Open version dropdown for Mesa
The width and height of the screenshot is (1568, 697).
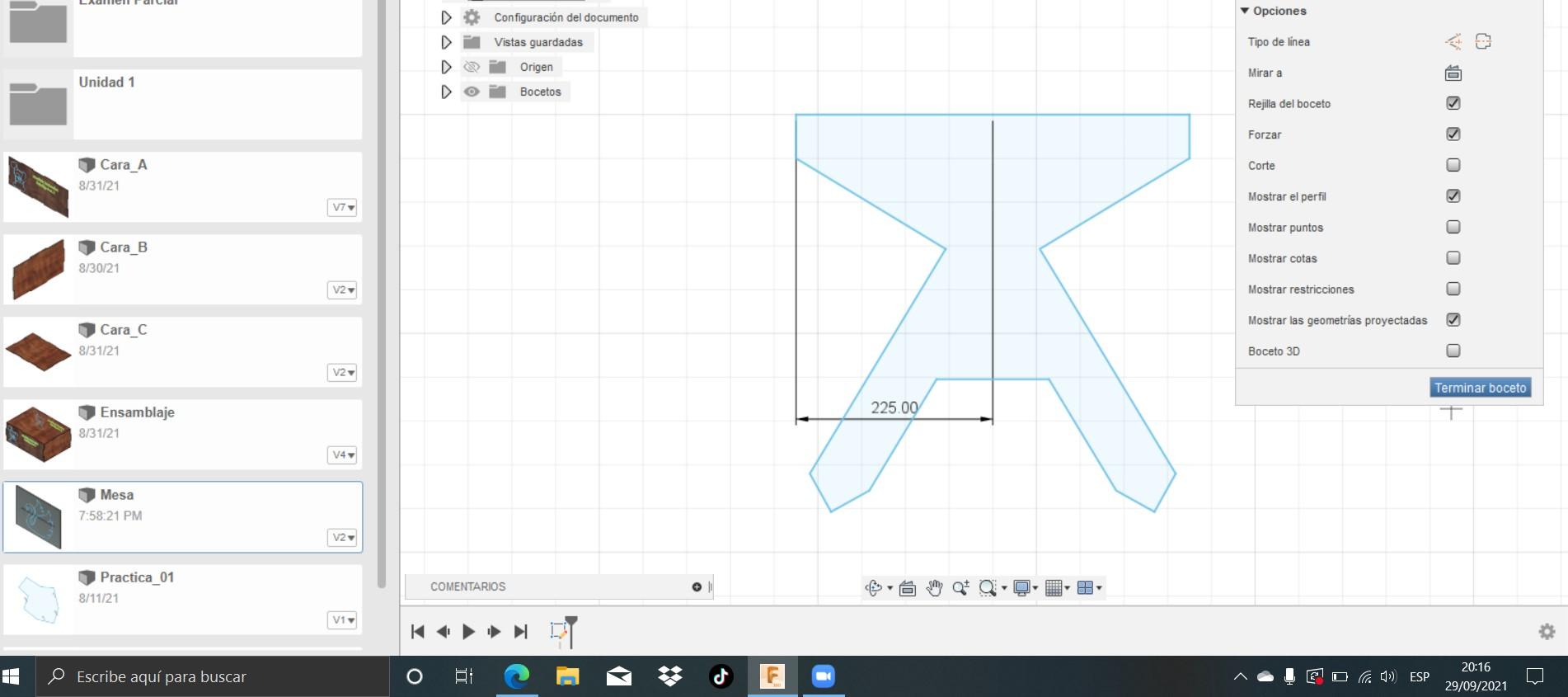coord(342,538)
